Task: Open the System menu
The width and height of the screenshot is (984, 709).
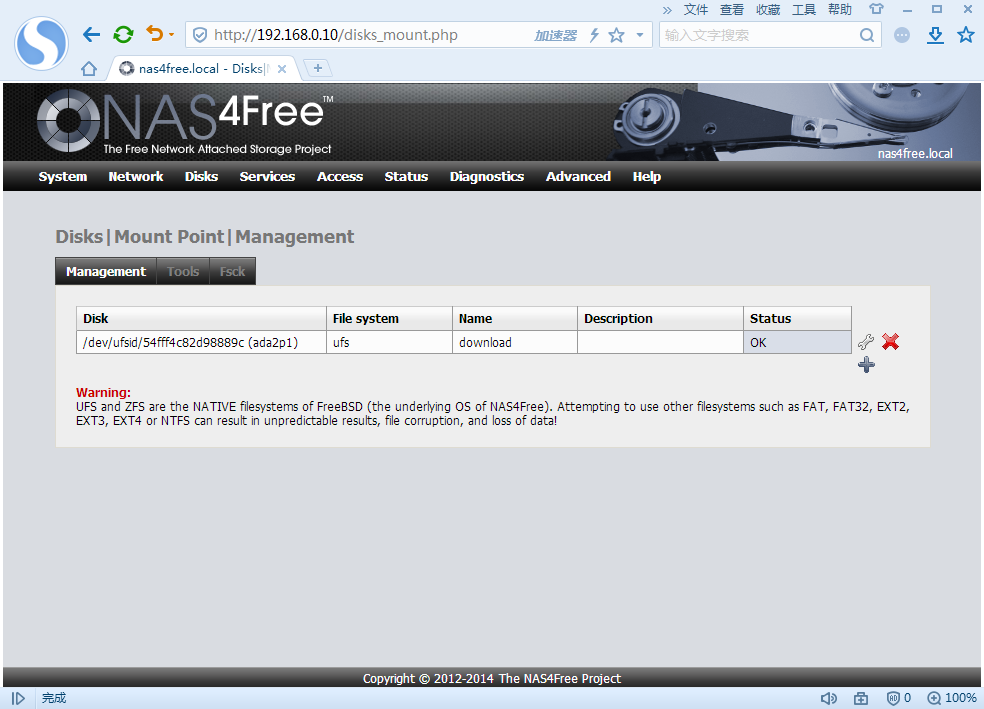Action: [63, 176]
